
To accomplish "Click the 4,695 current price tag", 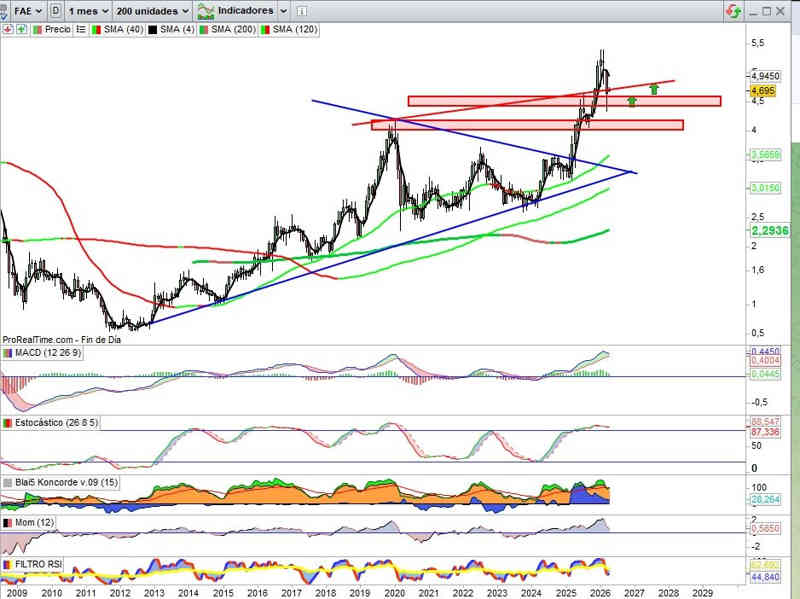I will (761, 90).
